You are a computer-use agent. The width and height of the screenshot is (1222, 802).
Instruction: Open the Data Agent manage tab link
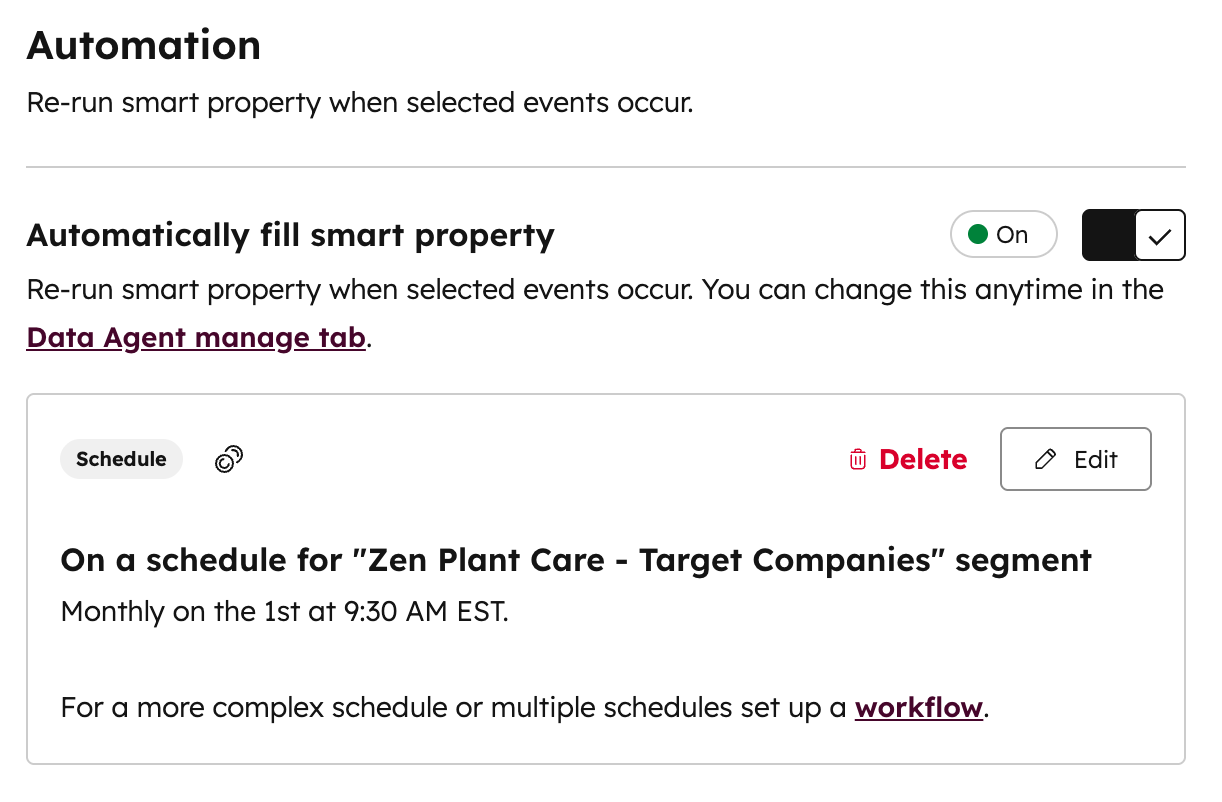(196, 338)
